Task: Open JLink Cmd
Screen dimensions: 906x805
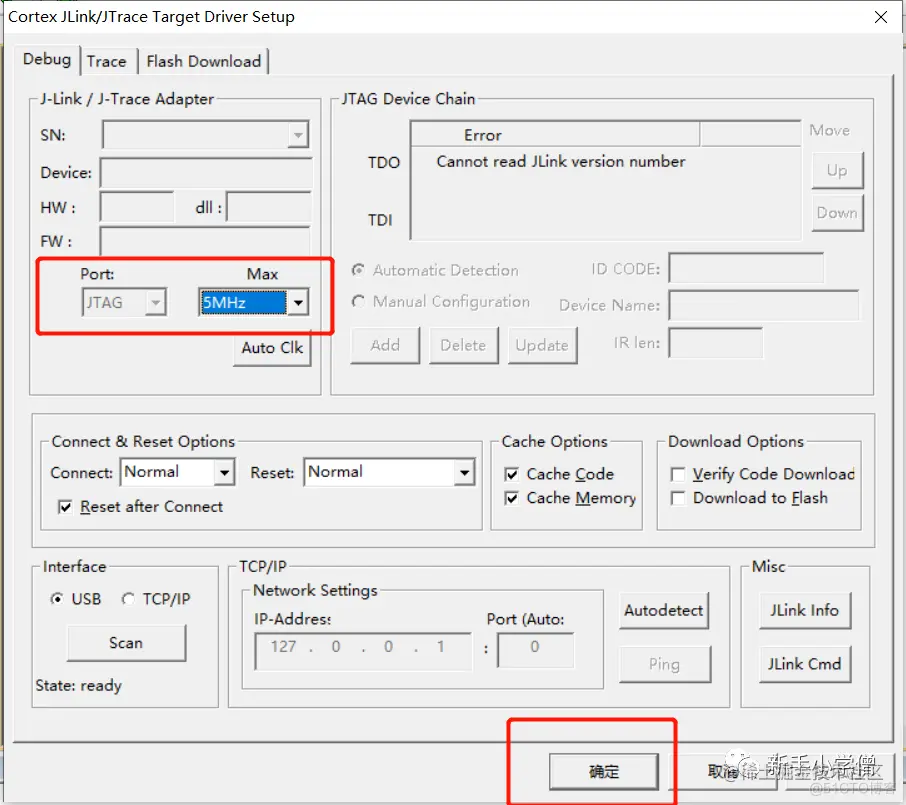Action: tap(804, 664)
